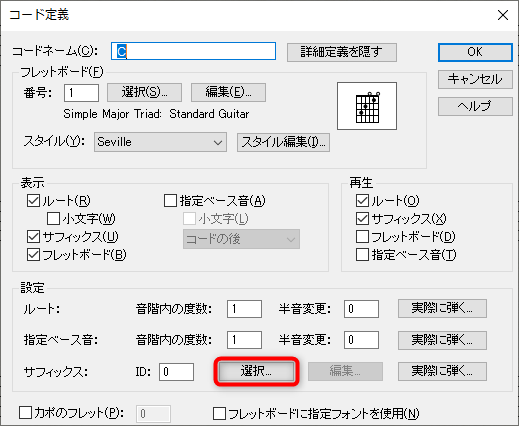Click the フレットボード 番号 field
Viewport: 519px width, 426px height.
click(81, 92)
